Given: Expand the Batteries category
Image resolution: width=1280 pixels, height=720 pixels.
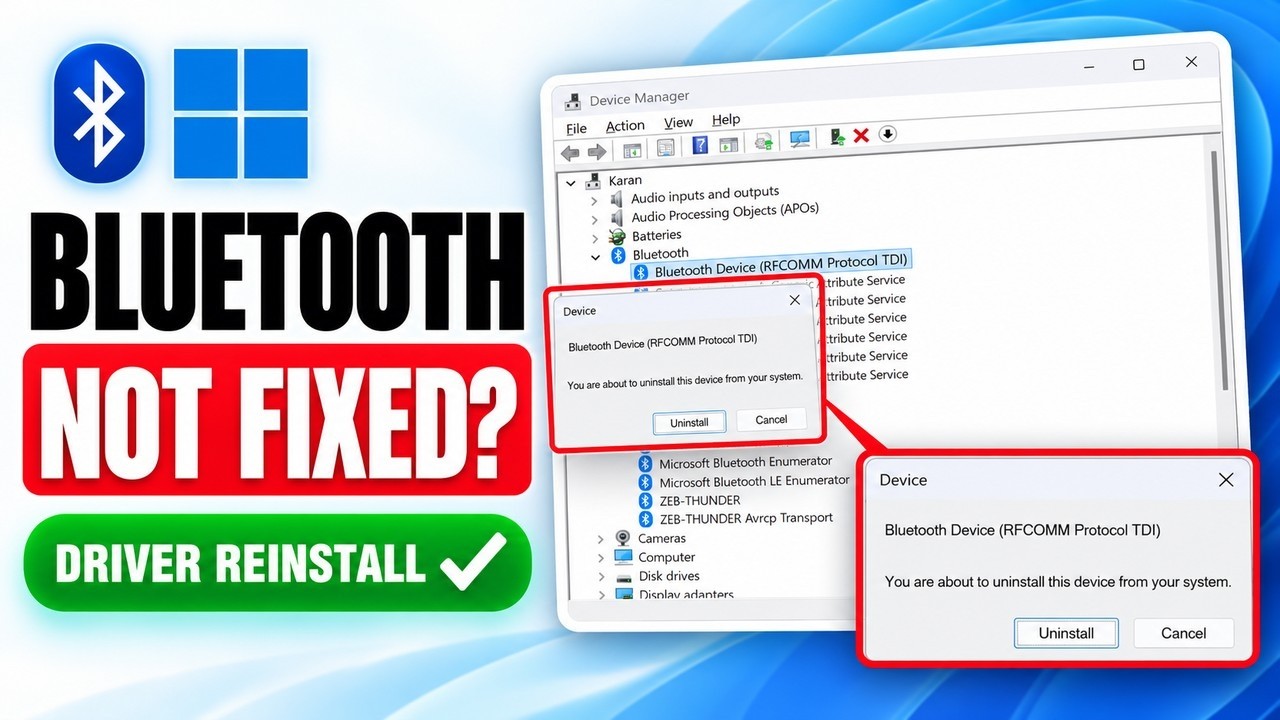Looking at the screenshot, I should pyautogui.click(x=596, y=238).
